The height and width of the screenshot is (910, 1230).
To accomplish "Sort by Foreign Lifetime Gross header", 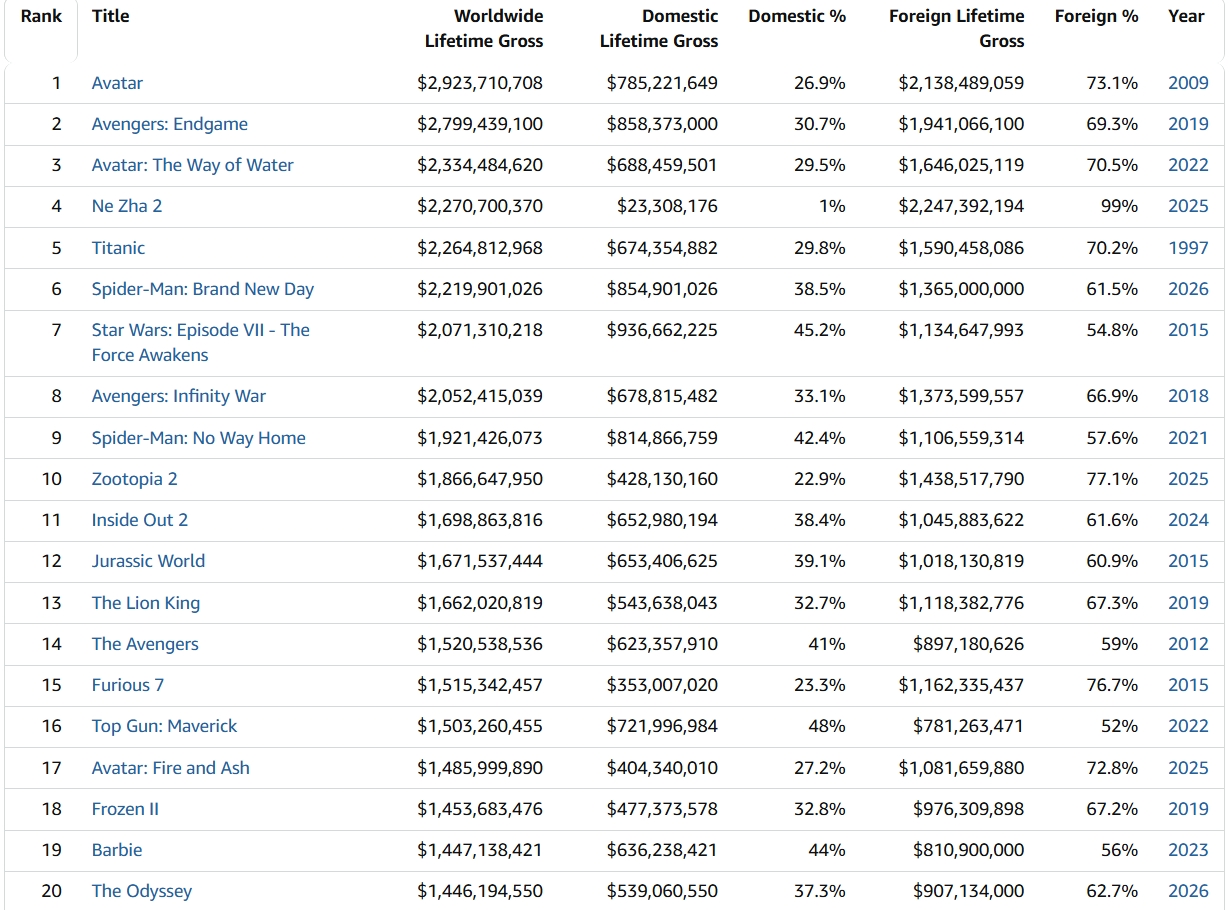I will click(957, 29).
